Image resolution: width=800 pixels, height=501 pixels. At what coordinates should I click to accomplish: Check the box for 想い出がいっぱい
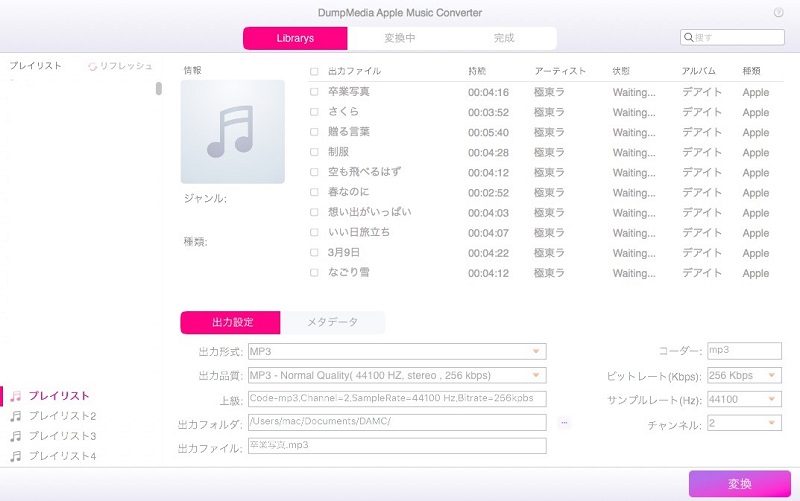[x=314, y=212]
